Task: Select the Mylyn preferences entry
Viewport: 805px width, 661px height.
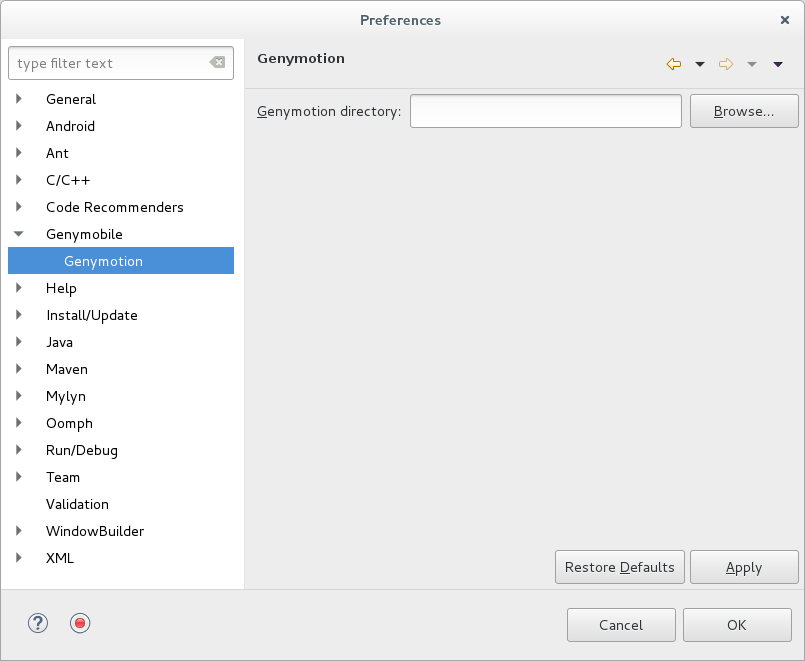Action: (x=66, y=396)
